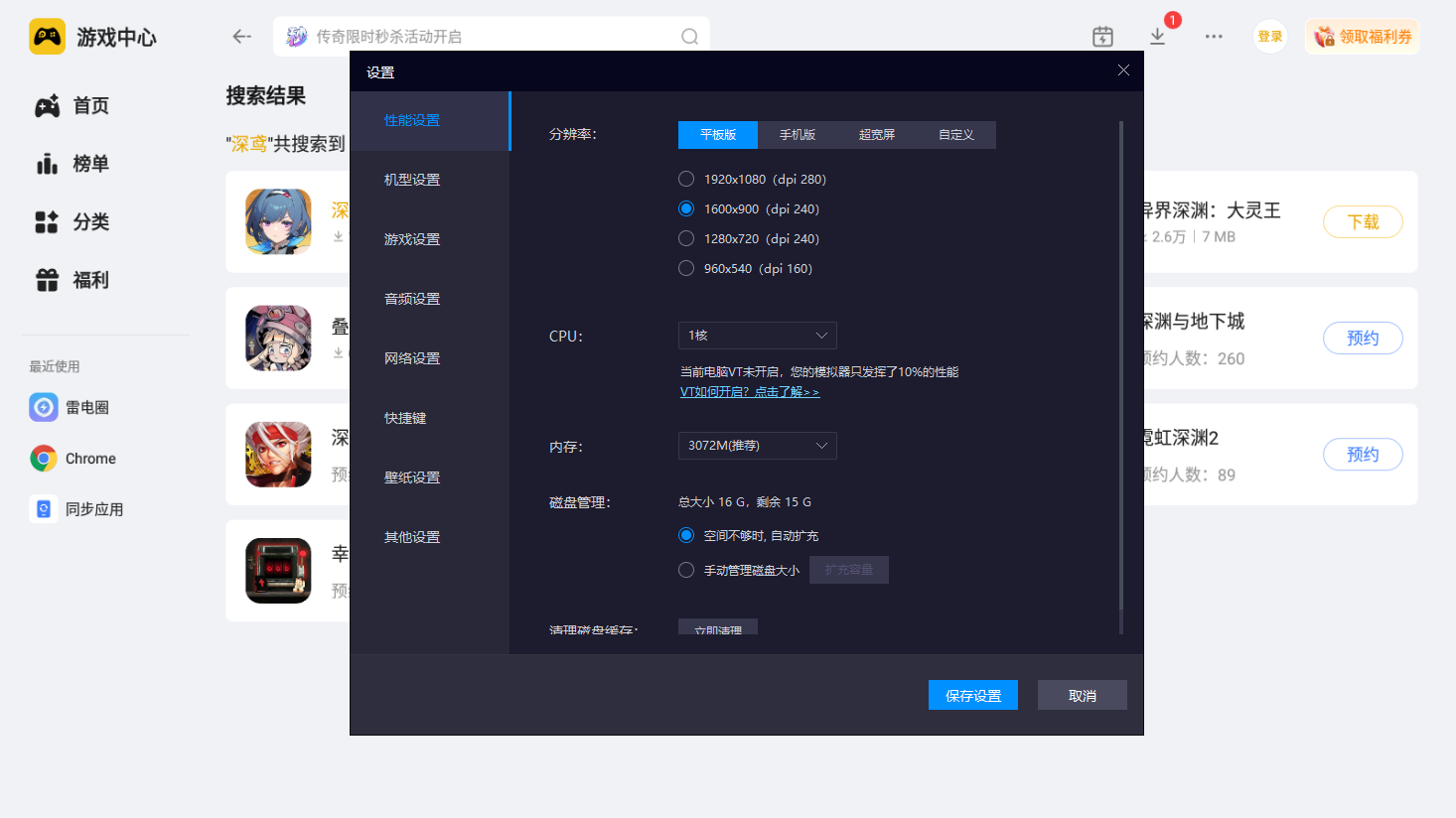The height and width of the screenshot is (818, 1456).
Task: Click the calendar check-in icon in top bar
Action: click(1102, 37)
